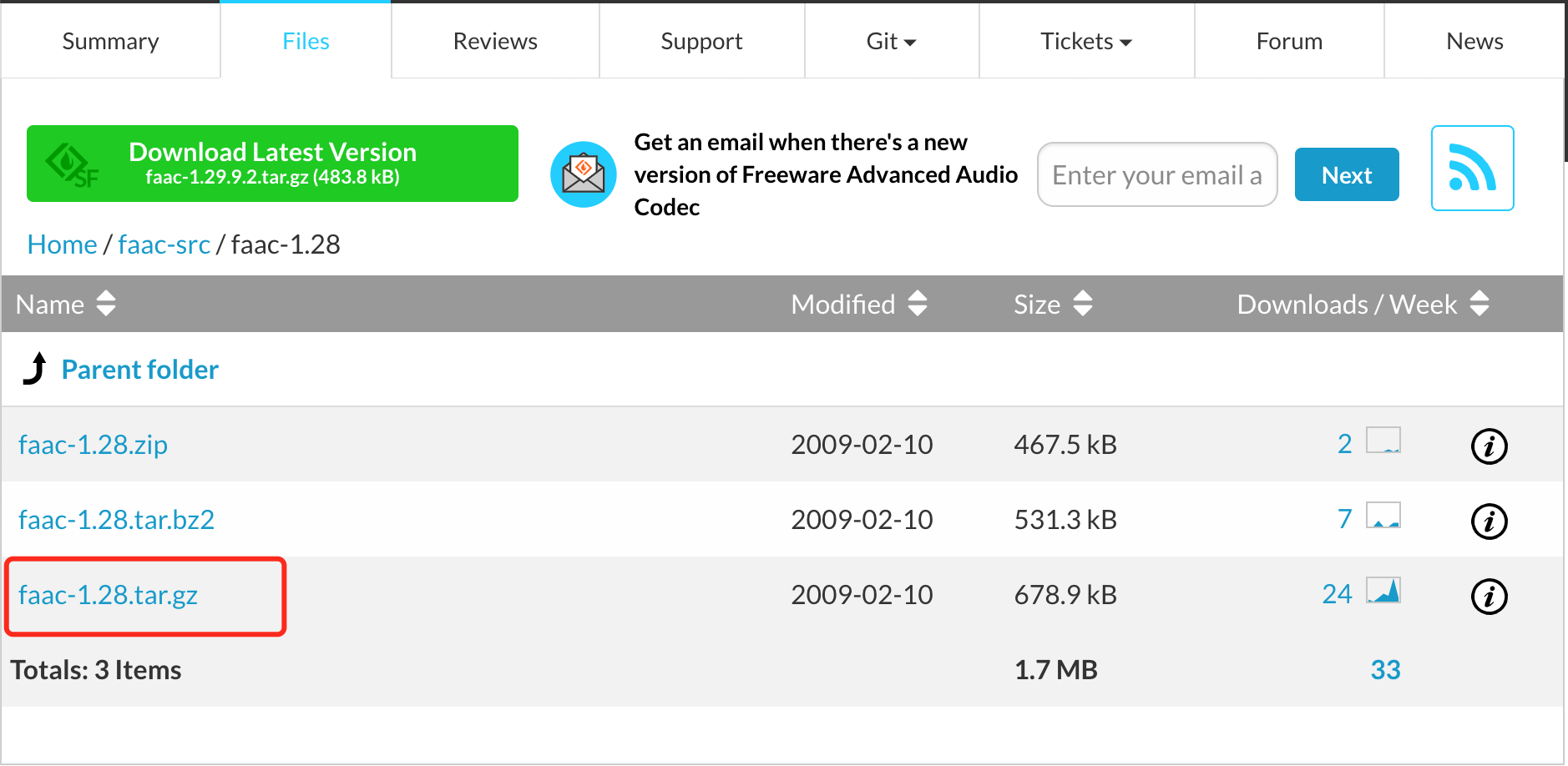Viewport: 1568px width, 766px height.
Task: Show info for faac-1.28.tar.bz2
Action: pyautogui.click(x=1489, y=521)
